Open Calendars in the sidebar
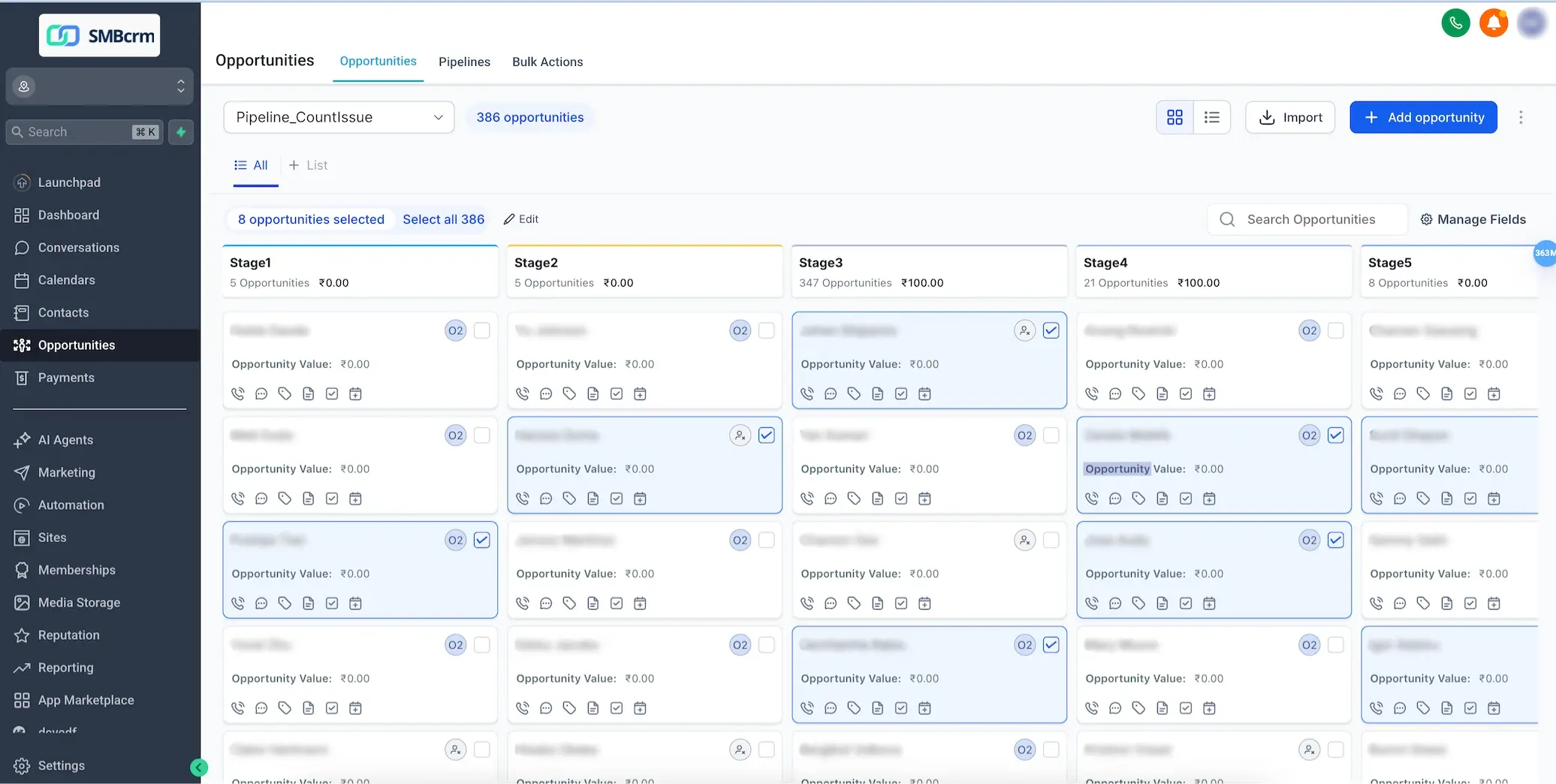1556x784 pixels. pos(67,280)
